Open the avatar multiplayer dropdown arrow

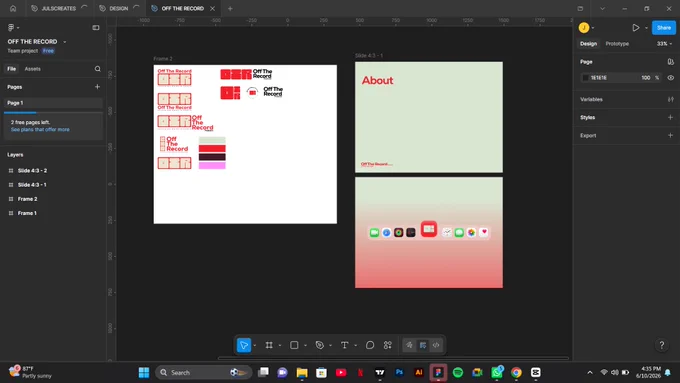(x=593, y=28)
